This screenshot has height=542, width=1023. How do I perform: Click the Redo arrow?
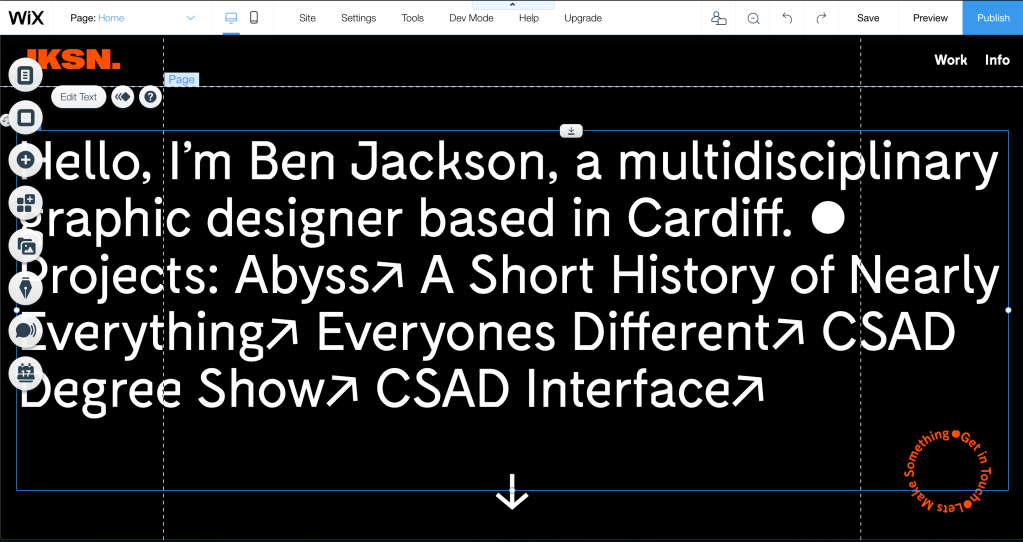point(821,18)
